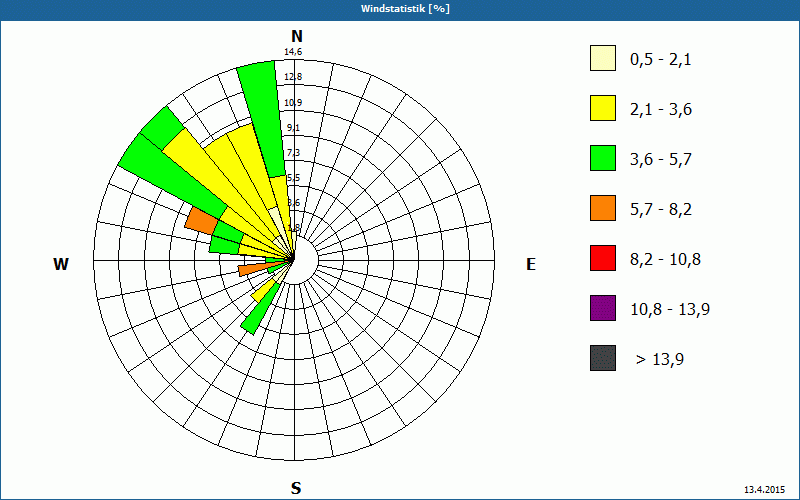
Task: Click the orange segment of the west-northwest bar
Action: point(202,221)
